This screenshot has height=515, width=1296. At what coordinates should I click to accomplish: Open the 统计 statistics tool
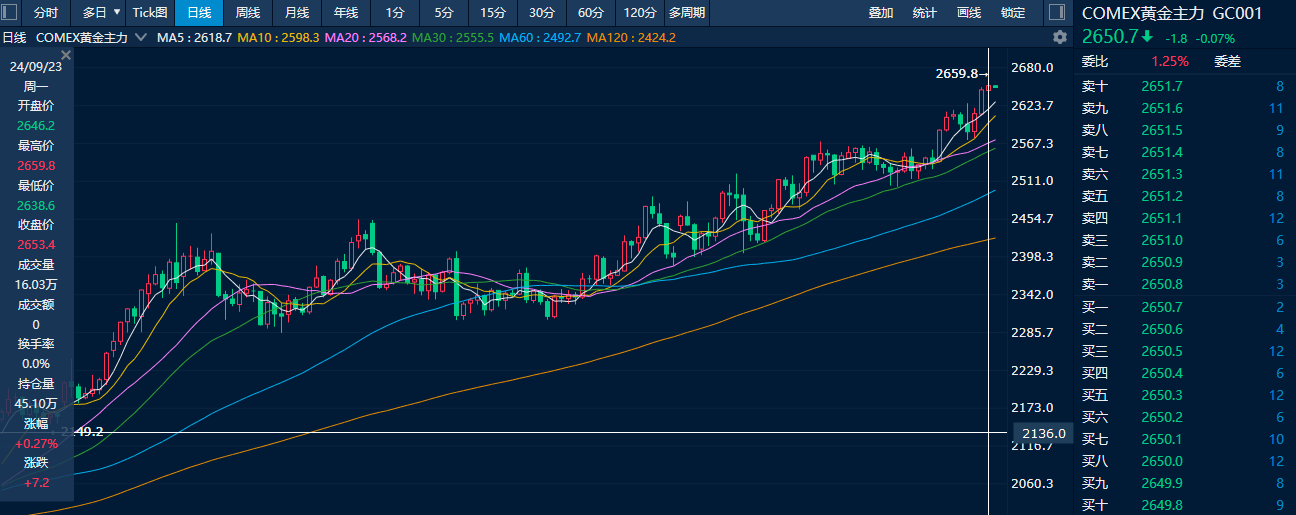tap(925, 13)
